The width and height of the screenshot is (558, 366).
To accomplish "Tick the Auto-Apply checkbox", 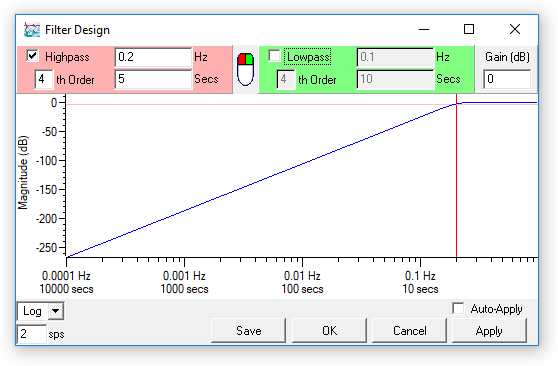I will click(458, 308).
